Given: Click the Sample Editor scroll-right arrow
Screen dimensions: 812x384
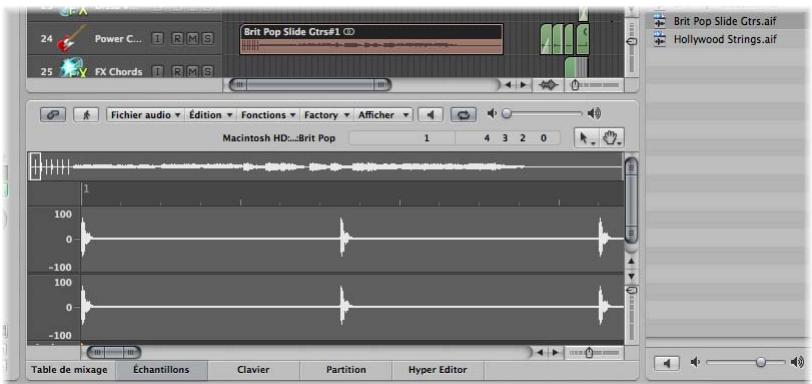Looking at the screenshot, I should coord(555,352).
